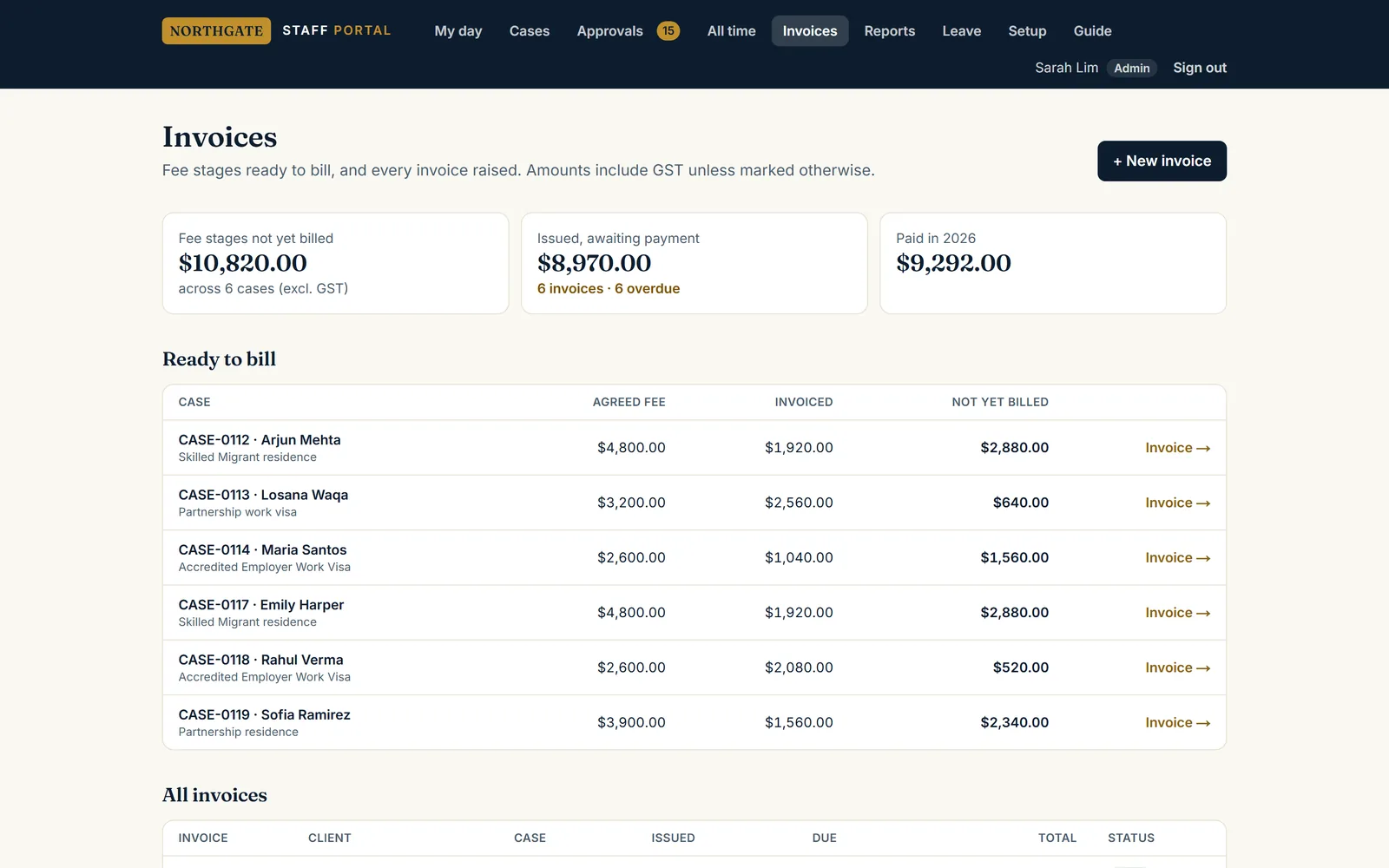Open the All time page

click(x=731, y=30)
